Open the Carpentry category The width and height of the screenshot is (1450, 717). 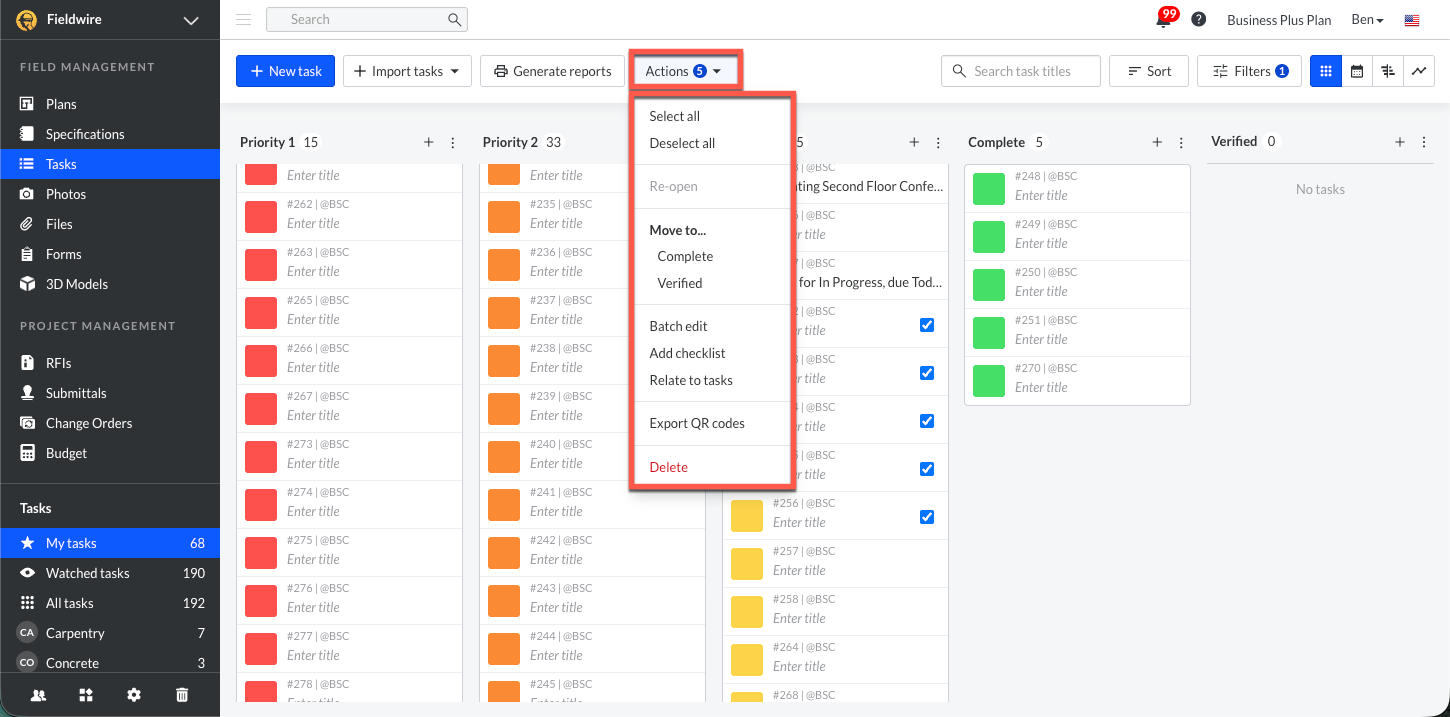point(110,633)
